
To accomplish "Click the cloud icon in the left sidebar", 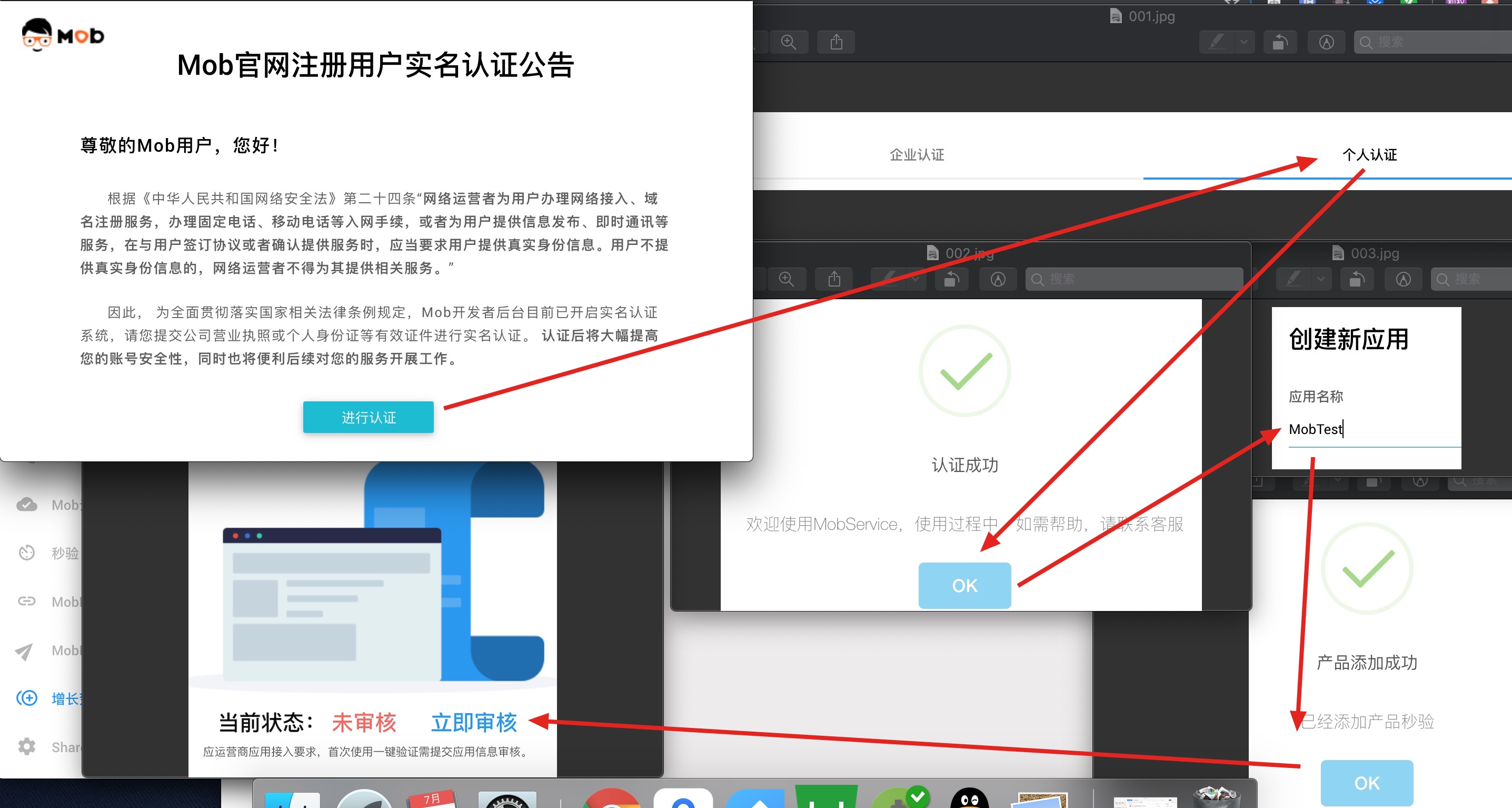I will tap(26, 505).
